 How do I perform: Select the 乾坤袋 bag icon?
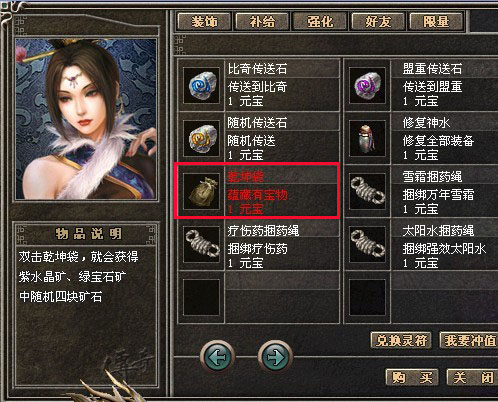[201, 192]
